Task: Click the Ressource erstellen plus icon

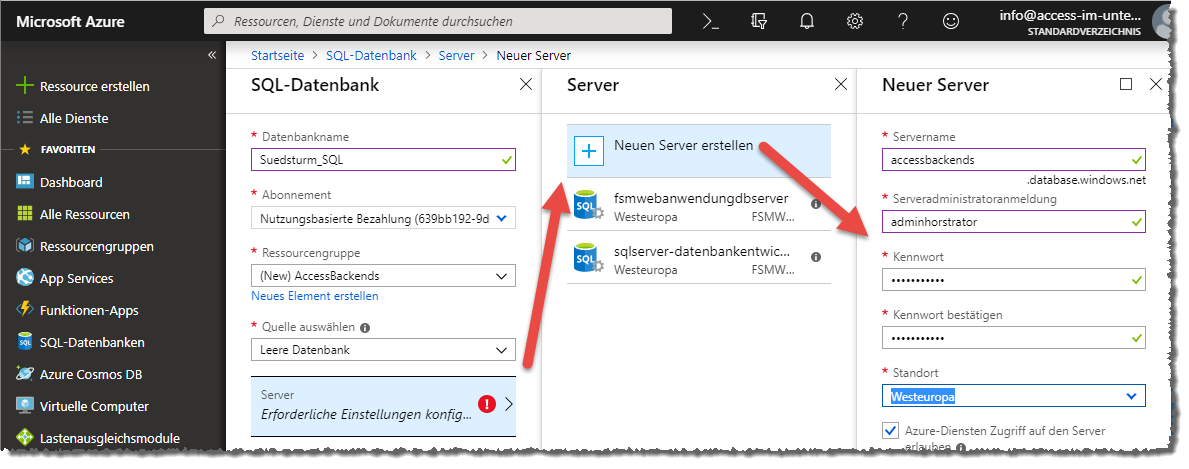Action: pos(25,86)
